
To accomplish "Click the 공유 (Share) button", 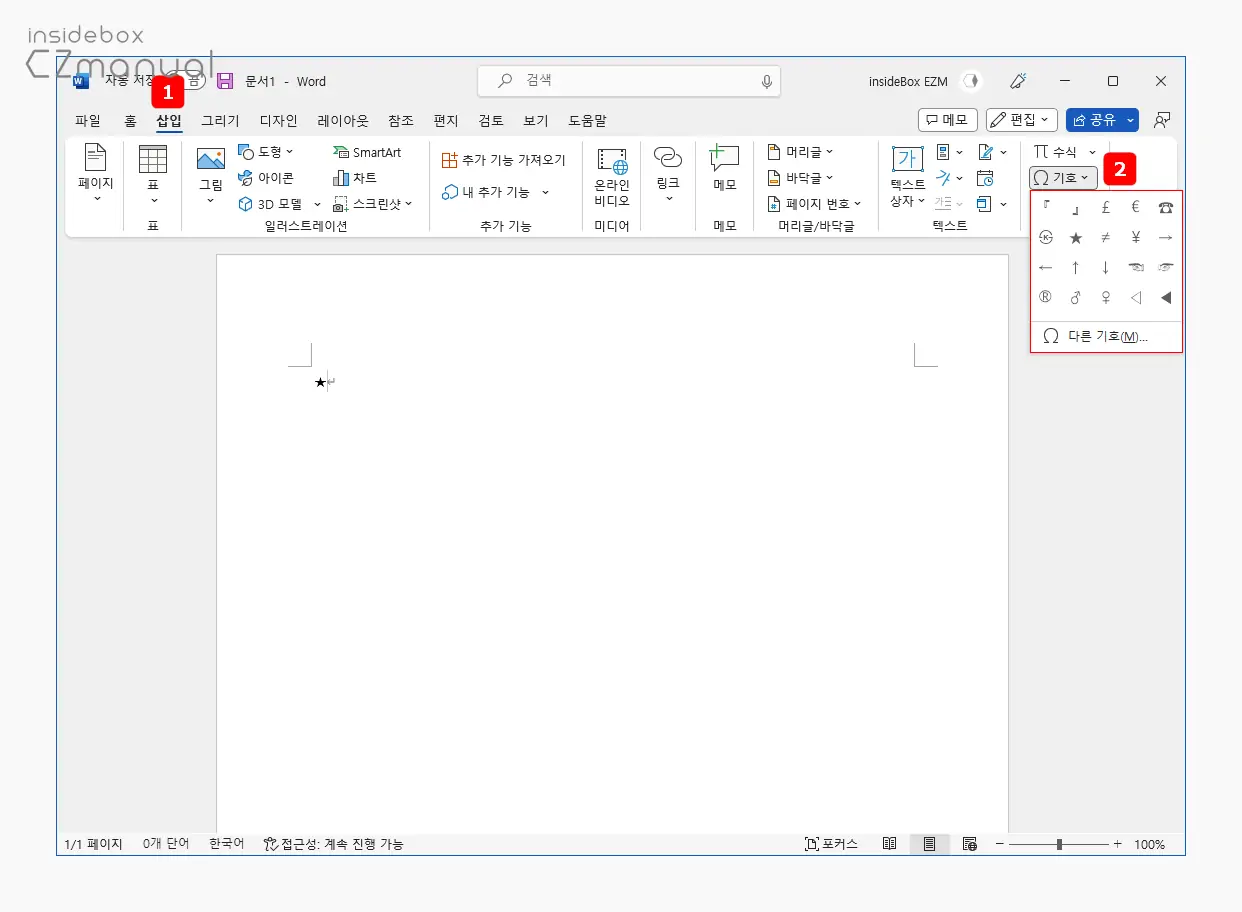I will [x=1098, y=120].
